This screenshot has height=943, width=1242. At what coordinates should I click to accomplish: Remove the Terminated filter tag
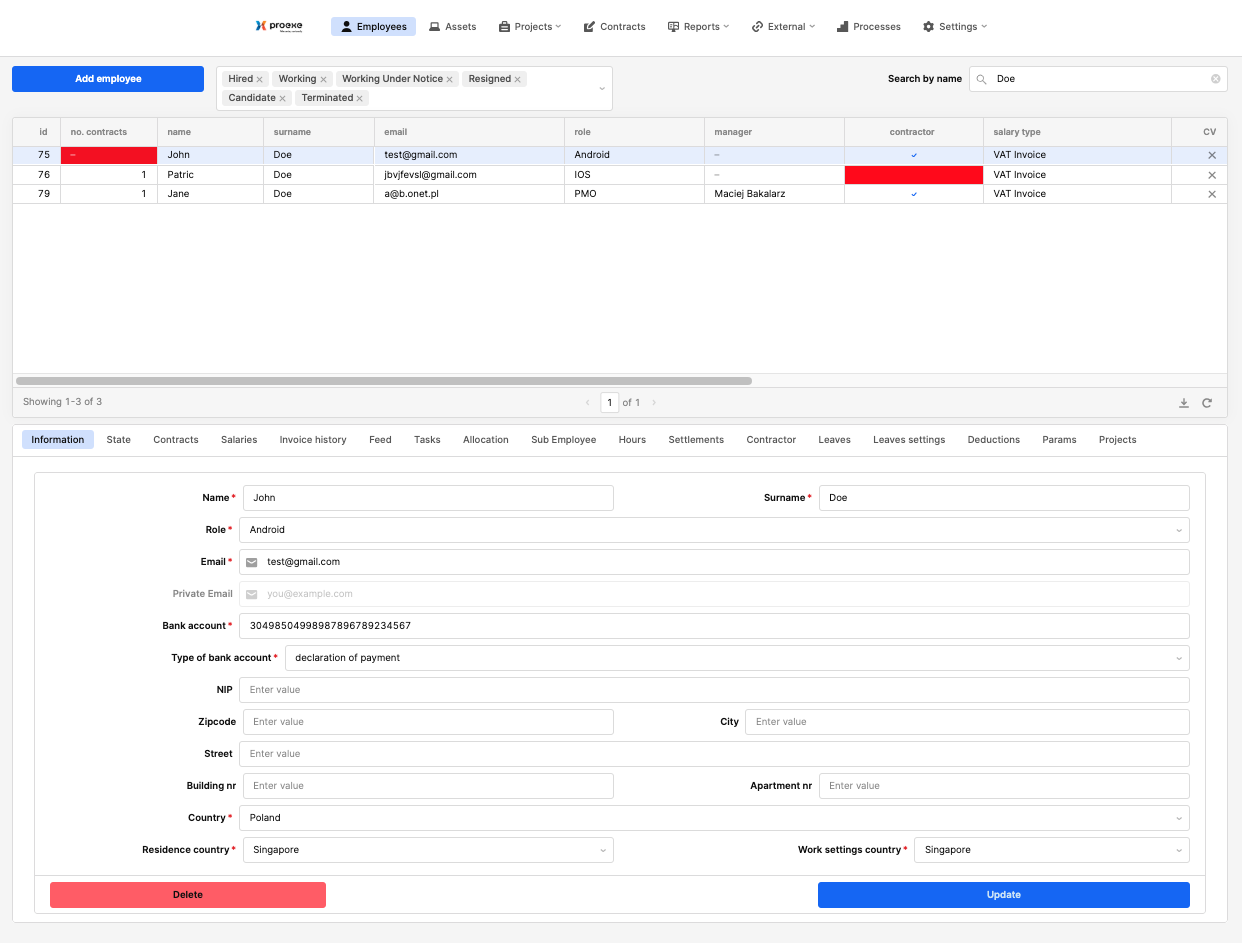click(x=360, y=98)
